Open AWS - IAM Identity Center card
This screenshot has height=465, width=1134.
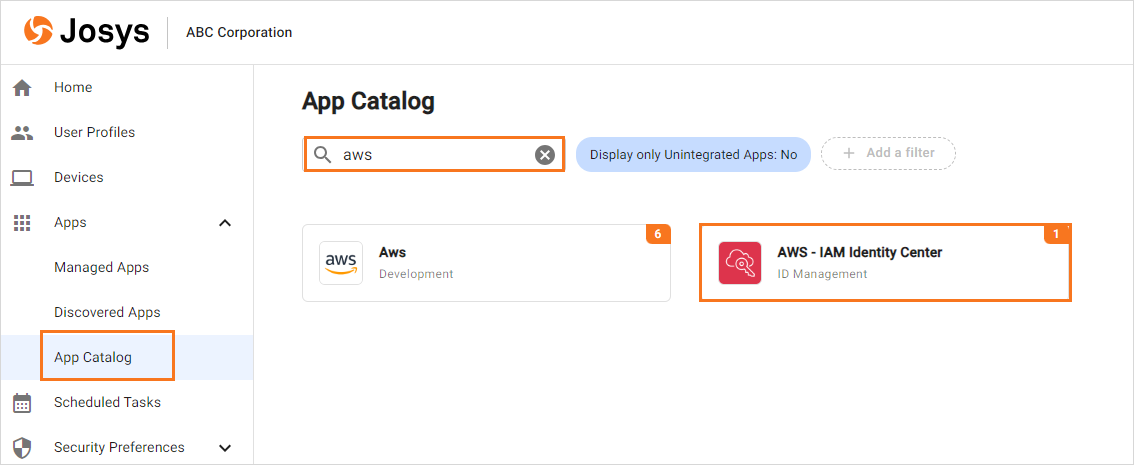[885, 263]
